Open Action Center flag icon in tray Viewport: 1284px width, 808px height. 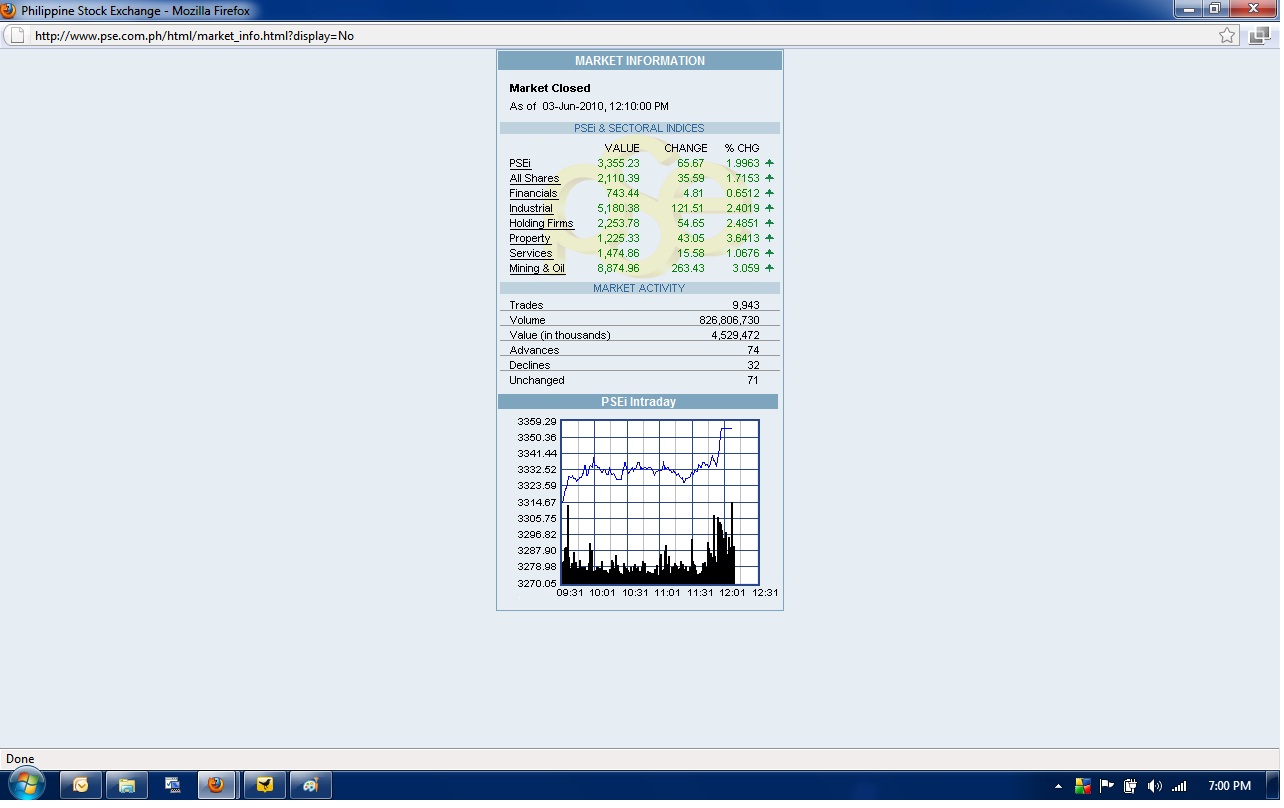coord(1107,786)
